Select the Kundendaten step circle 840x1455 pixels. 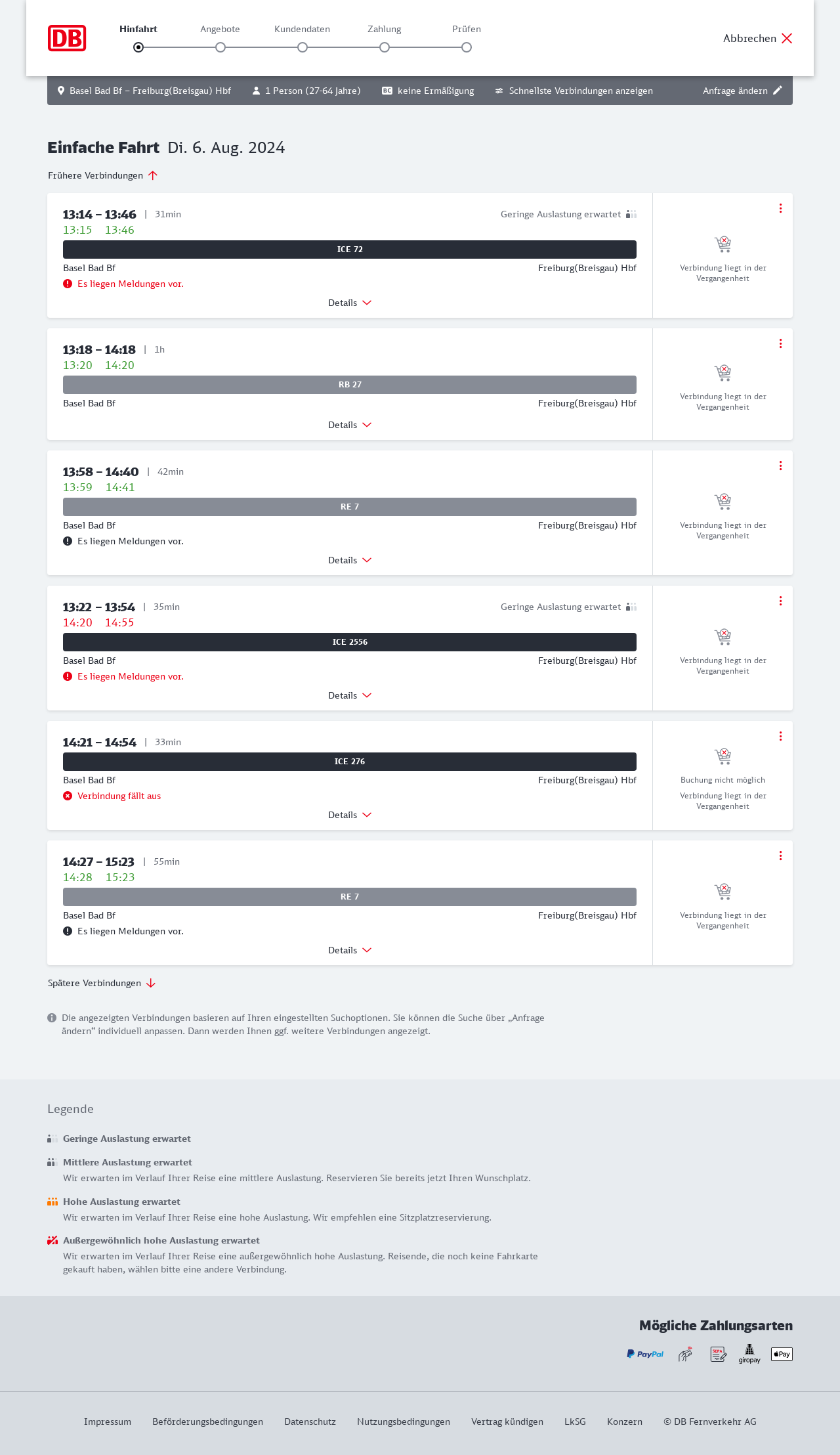[x=303, y=47]
